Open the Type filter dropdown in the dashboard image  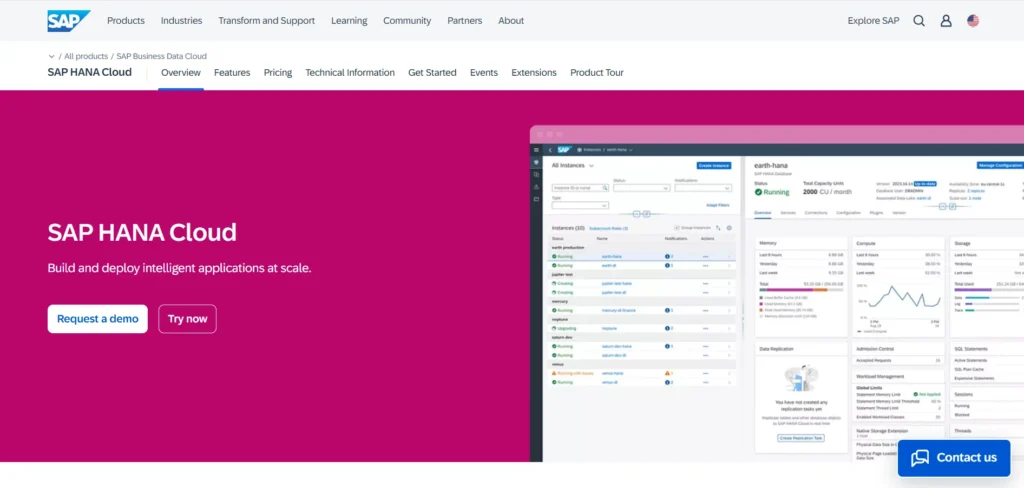(x=580, y=205)
